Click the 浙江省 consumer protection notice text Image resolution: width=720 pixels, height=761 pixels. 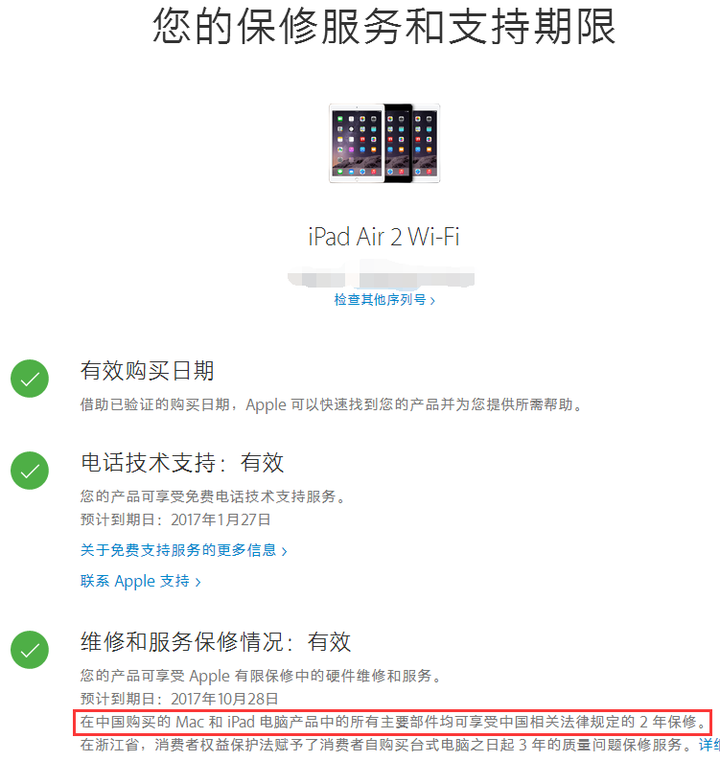point(387,744)
